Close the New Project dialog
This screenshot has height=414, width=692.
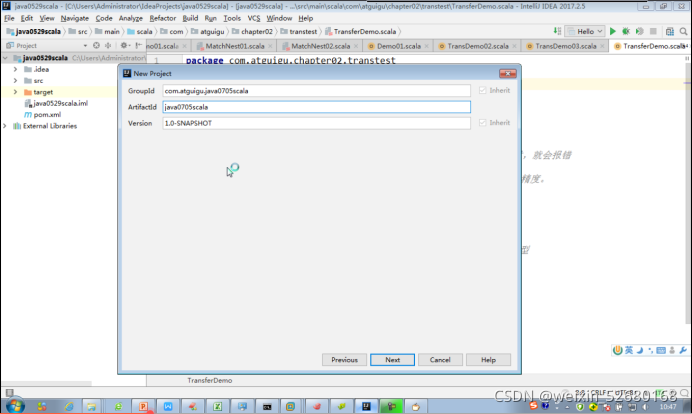[508, 74]
